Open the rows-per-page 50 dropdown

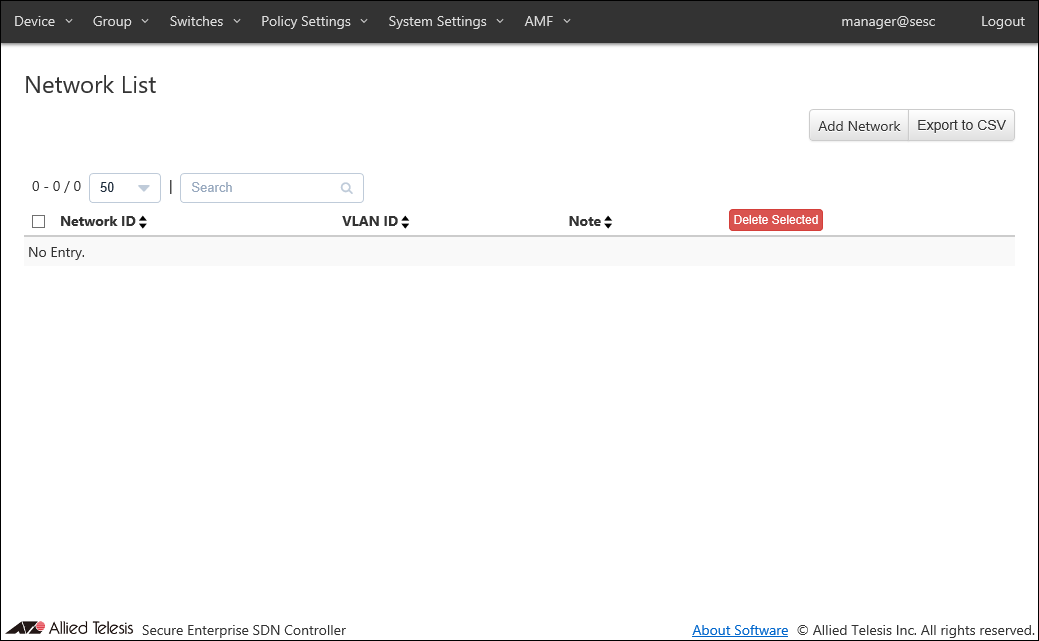(x=125, y=188)
